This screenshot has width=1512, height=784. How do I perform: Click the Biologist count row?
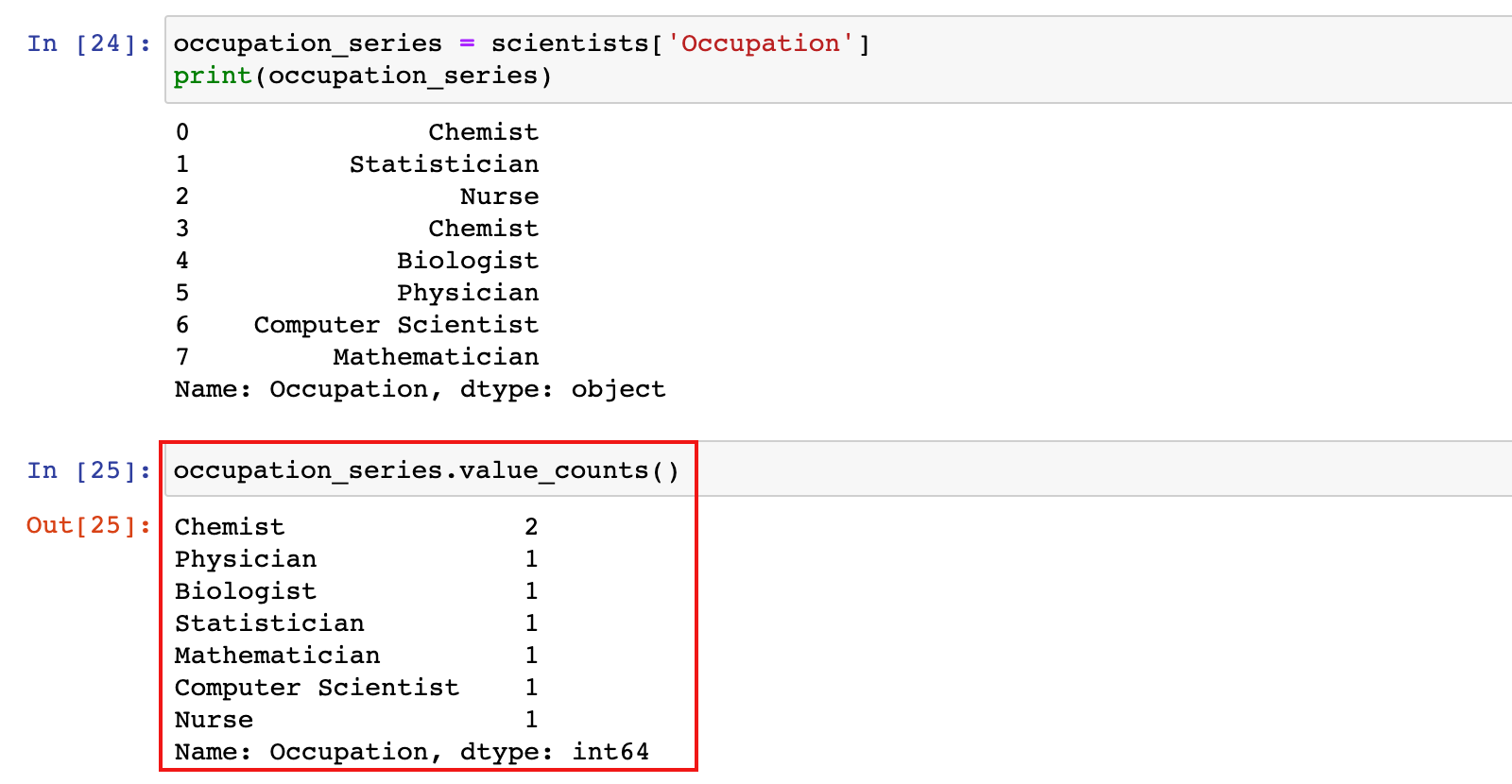coord(356,591)
